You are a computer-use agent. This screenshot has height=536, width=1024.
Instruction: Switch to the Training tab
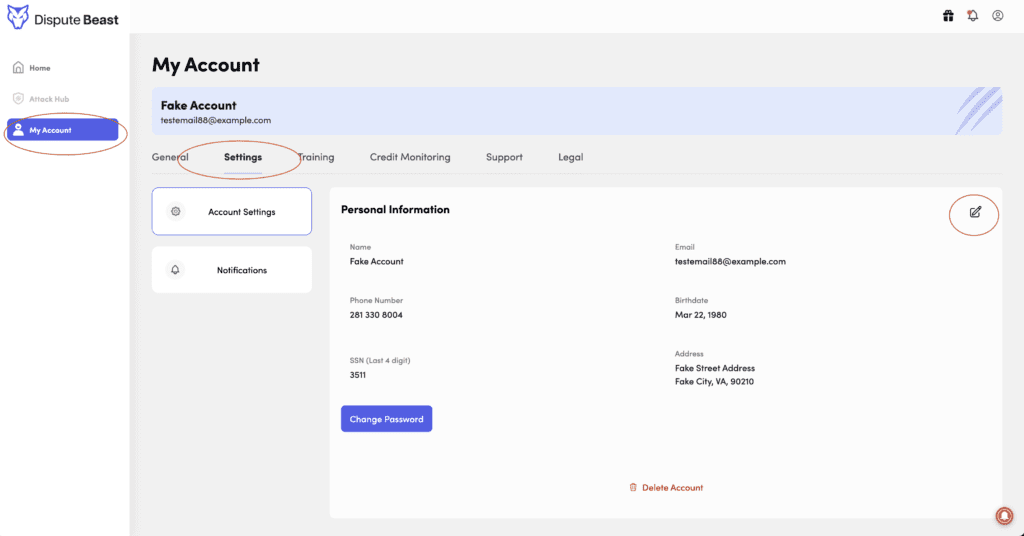(317, 157)
